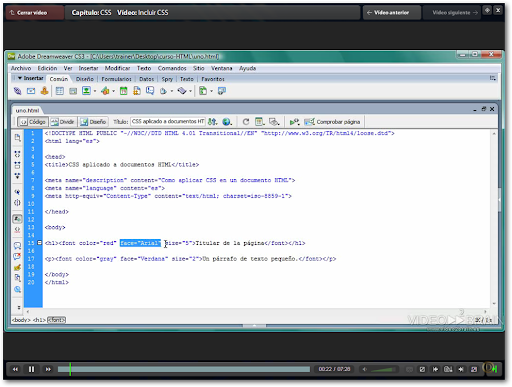Click Wrap Tag pencil icon
This screenshot has height=387, width=512.
[x=17, y=267]
